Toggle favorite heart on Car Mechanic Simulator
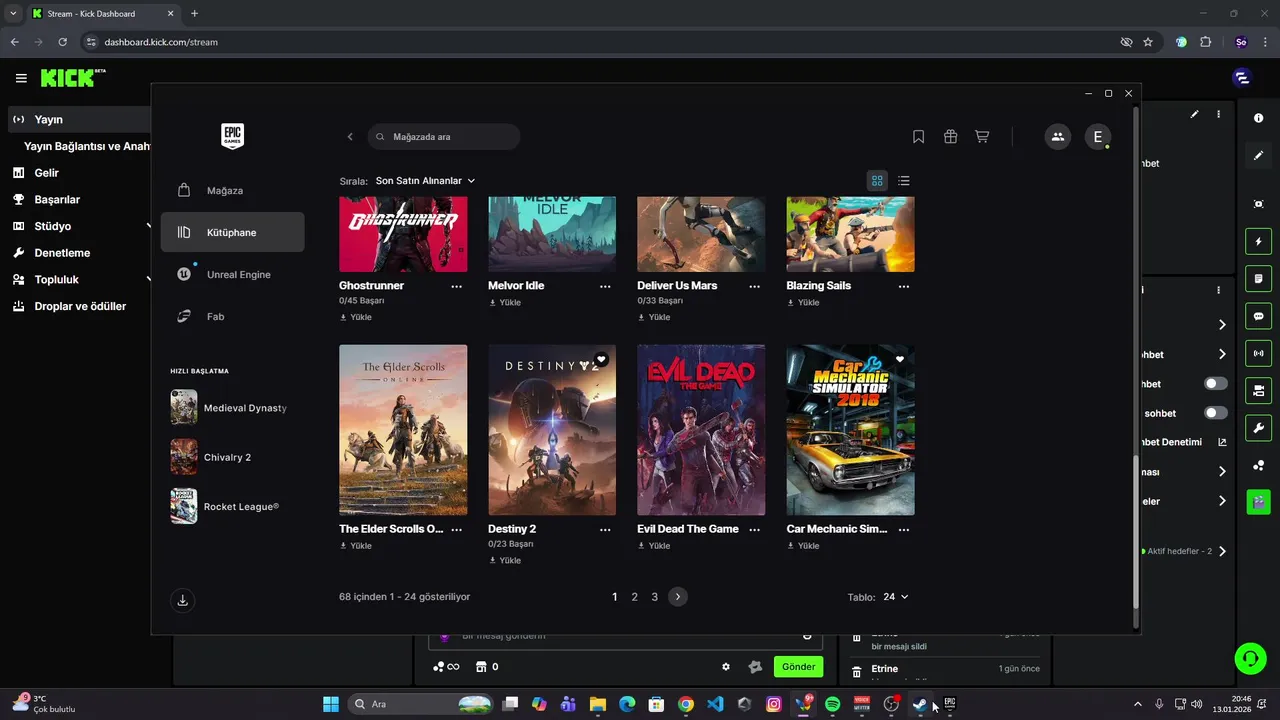Image resolution: width=1280 pixels, height=720 pixels. [900, 359]
